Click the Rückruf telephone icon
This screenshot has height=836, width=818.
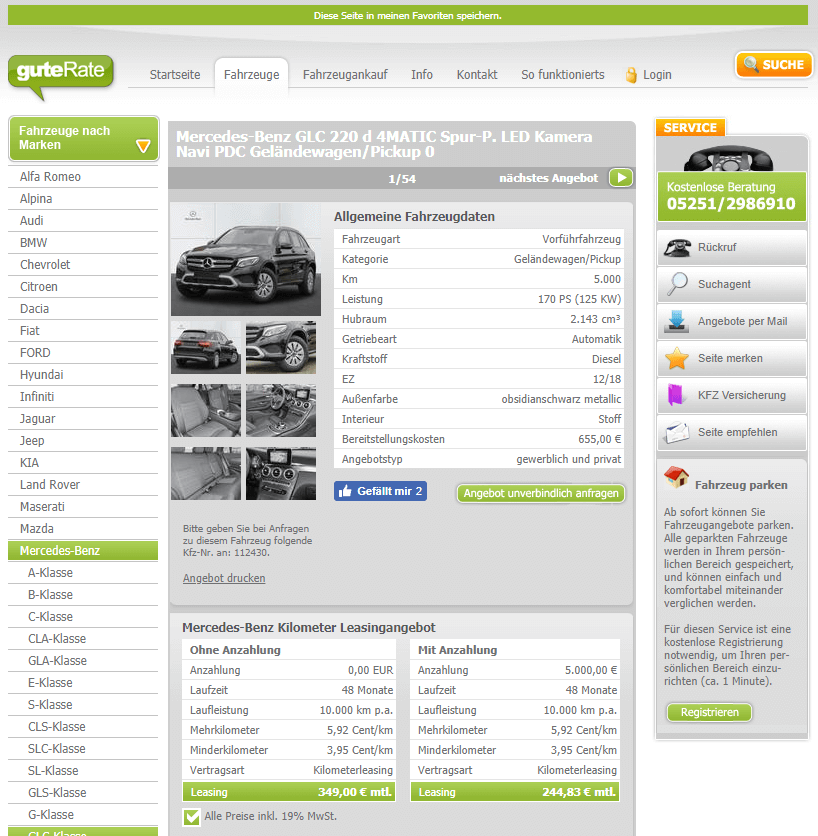click(677, 247)
